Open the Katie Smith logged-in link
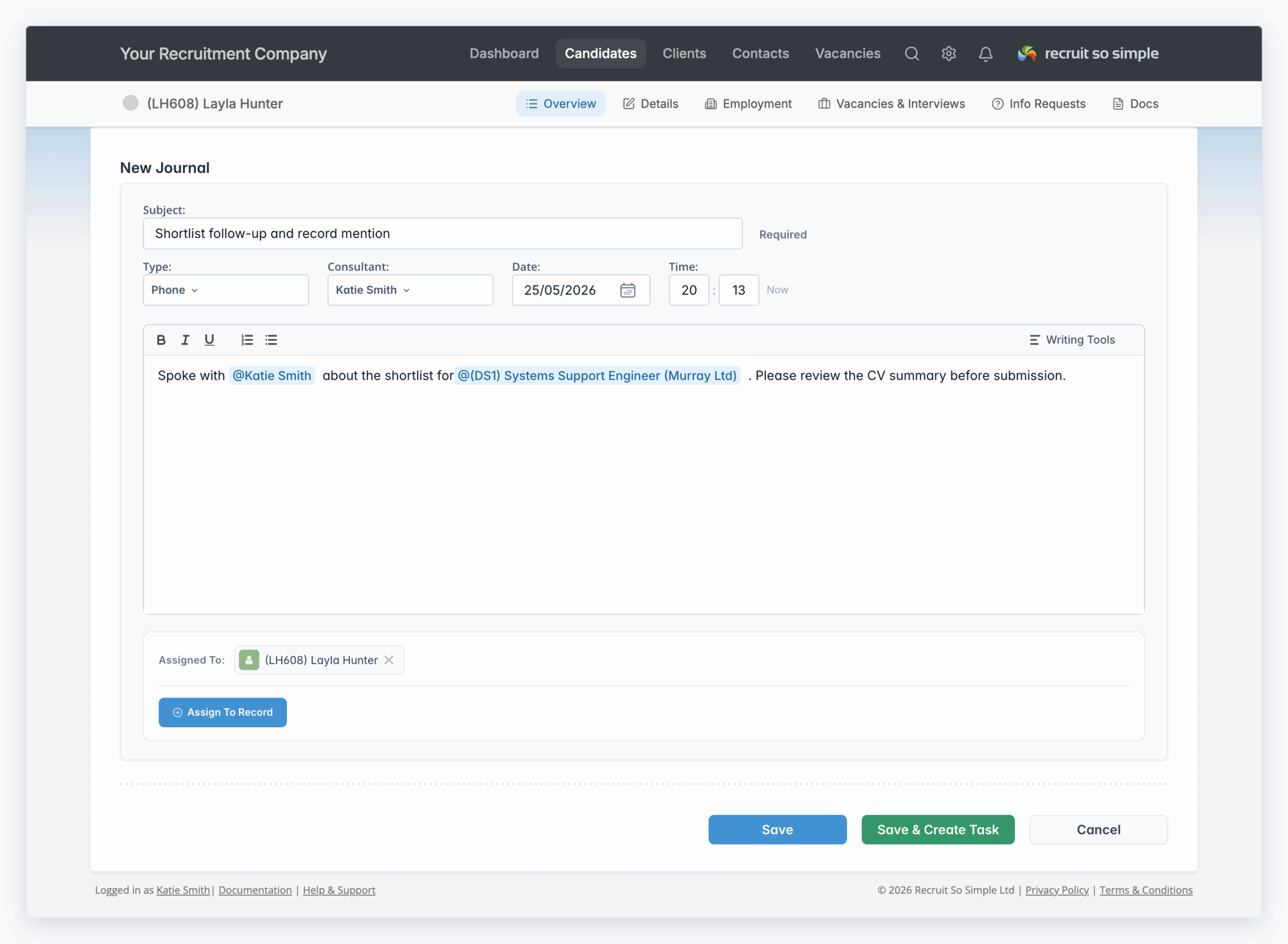Screen dimensions: 1288x944 pyautogui.click(x=183, y=890)
